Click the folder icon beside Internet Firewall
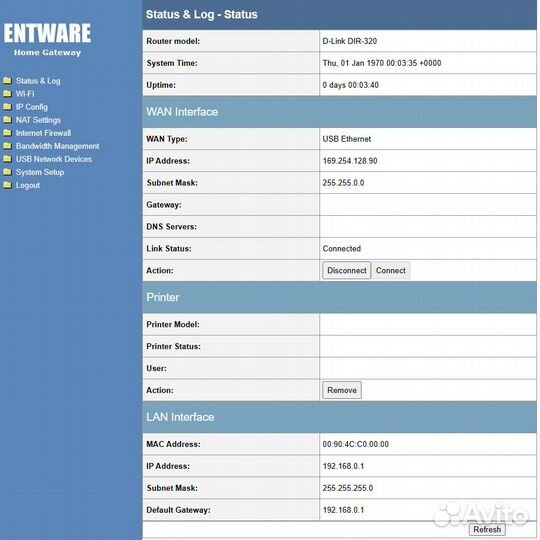Image resolution: width=540 pixels, height=540 pixels. click(7, 133)
